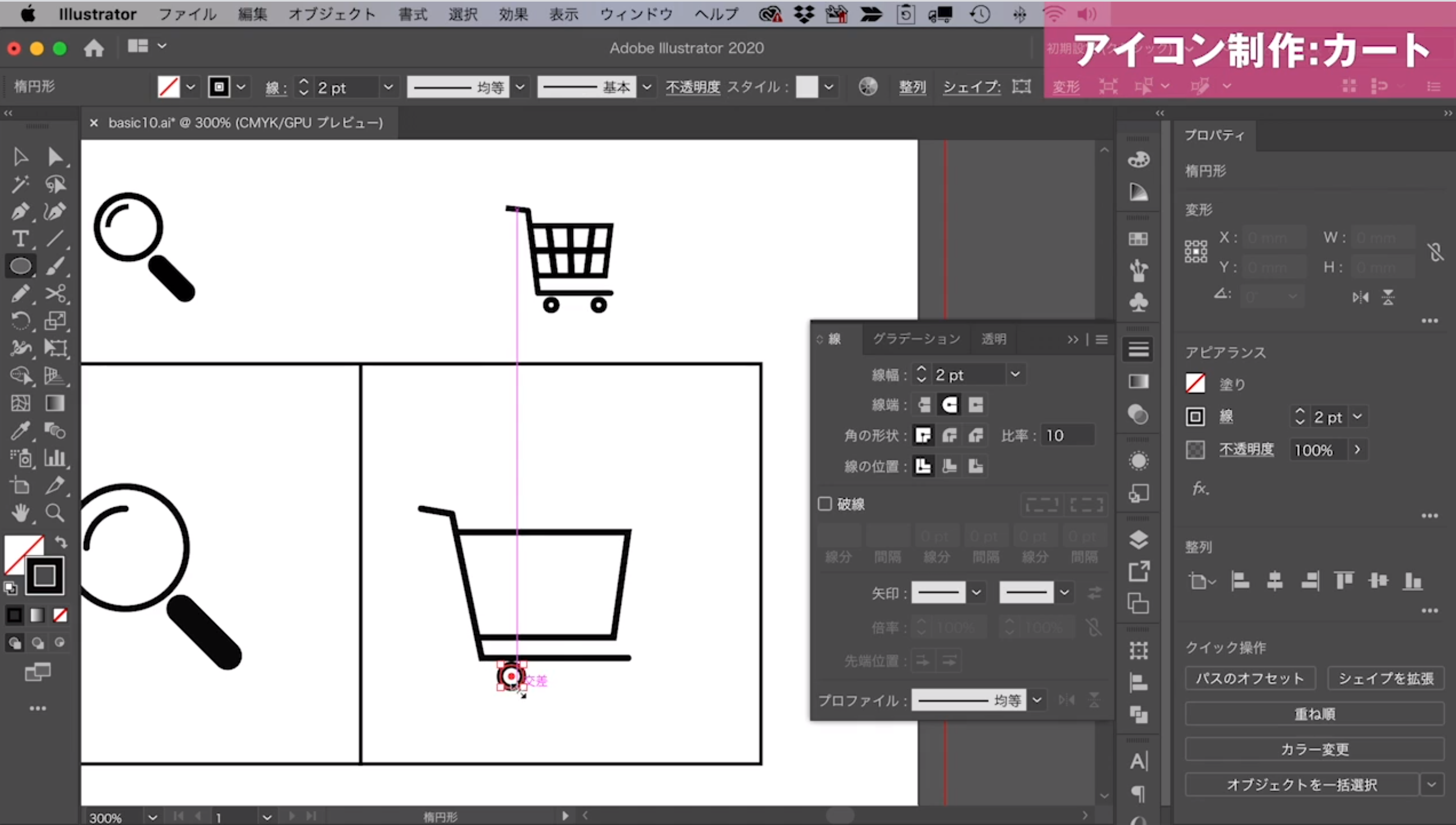The height and width of the screenshot is (825, 1456).
Task: Open the オブジェクト menu
Action: click(x=331, y=14)
